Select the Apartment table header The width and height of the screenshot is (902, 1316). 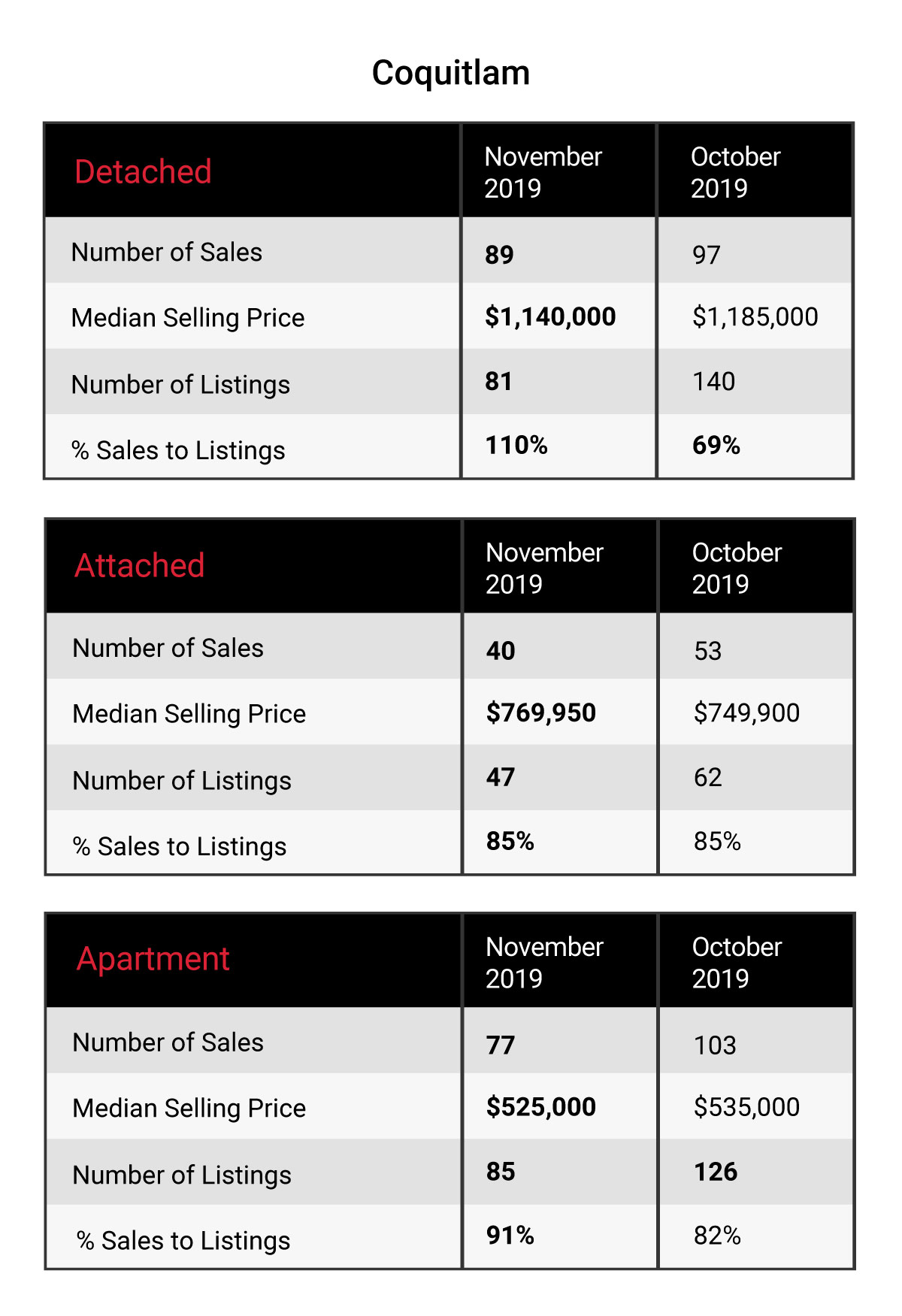[x=153, y=960]
